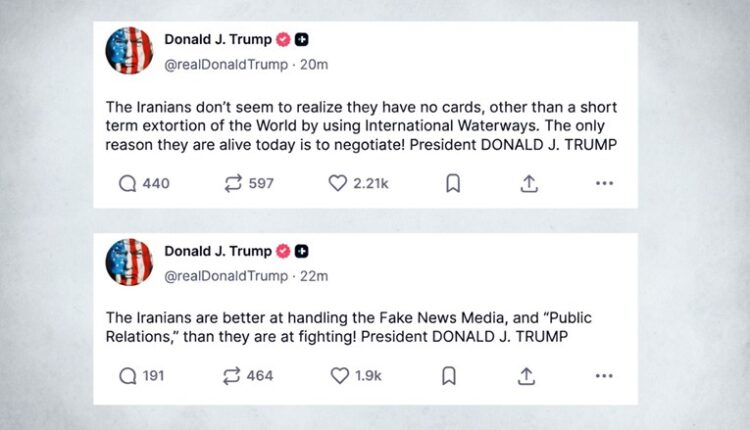Reply to the Fake News Media post
The height and width of the screenshot is (430, 750).
click(x=128, y=376)
